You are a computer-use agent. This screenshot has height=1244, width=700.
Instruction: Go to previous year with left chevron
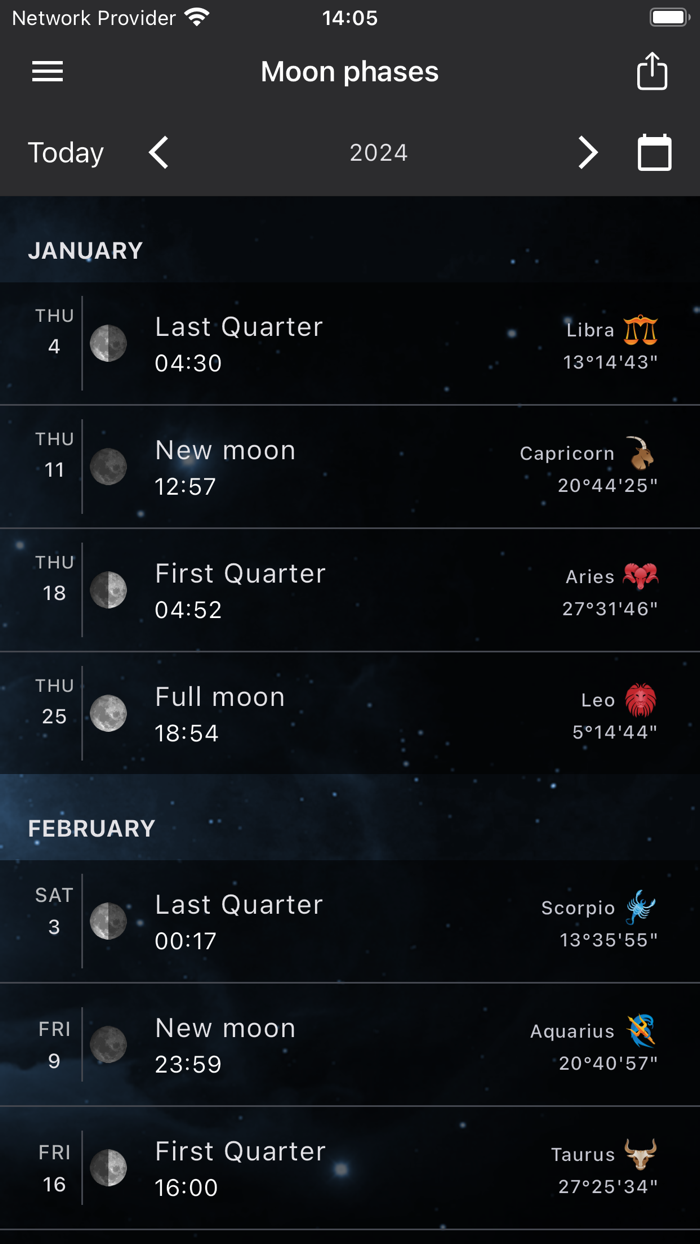tap(158, 152)
